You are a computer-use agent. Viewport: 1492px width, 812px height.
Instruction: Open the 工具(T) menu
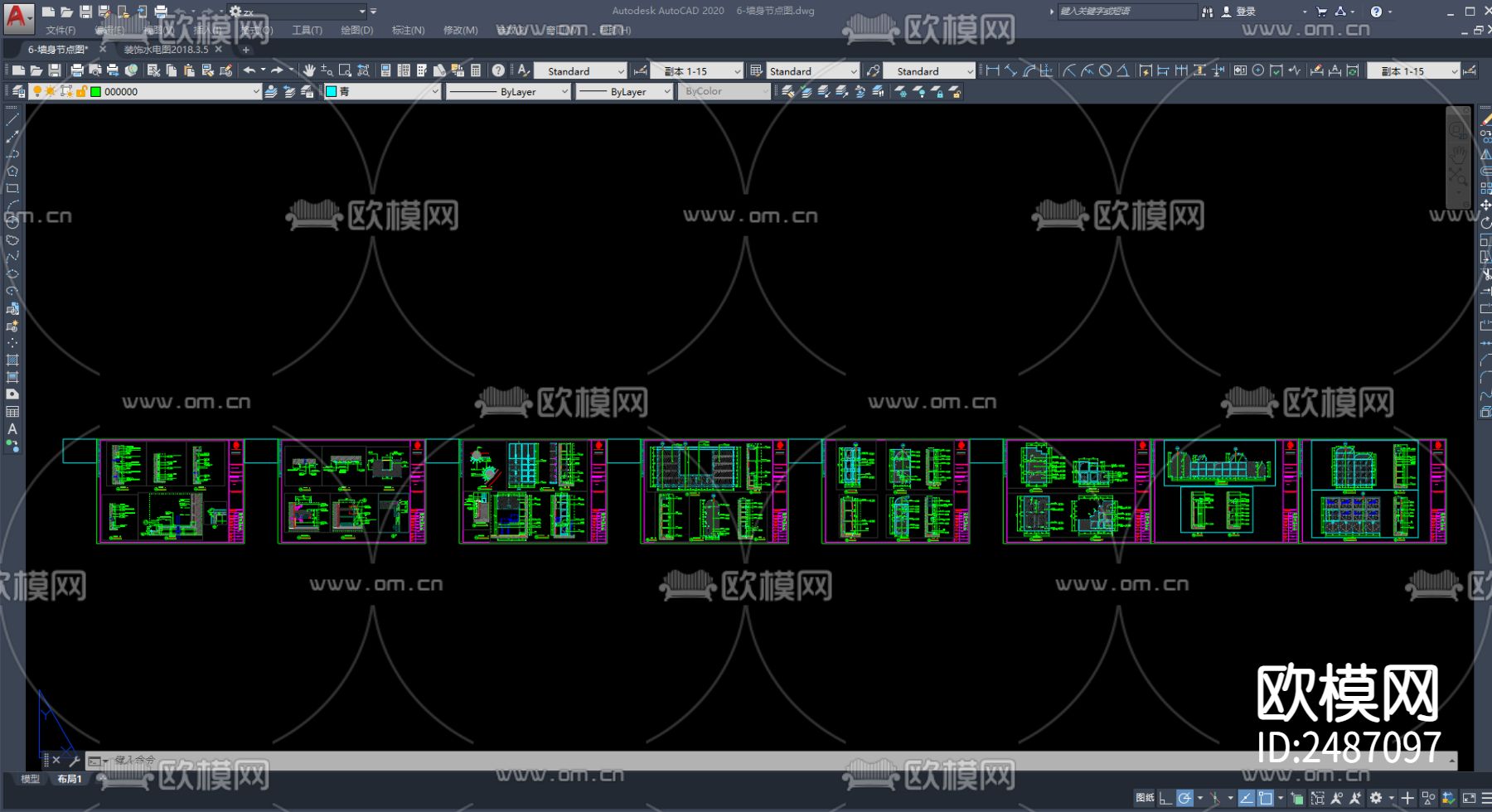tap(307, 30)
